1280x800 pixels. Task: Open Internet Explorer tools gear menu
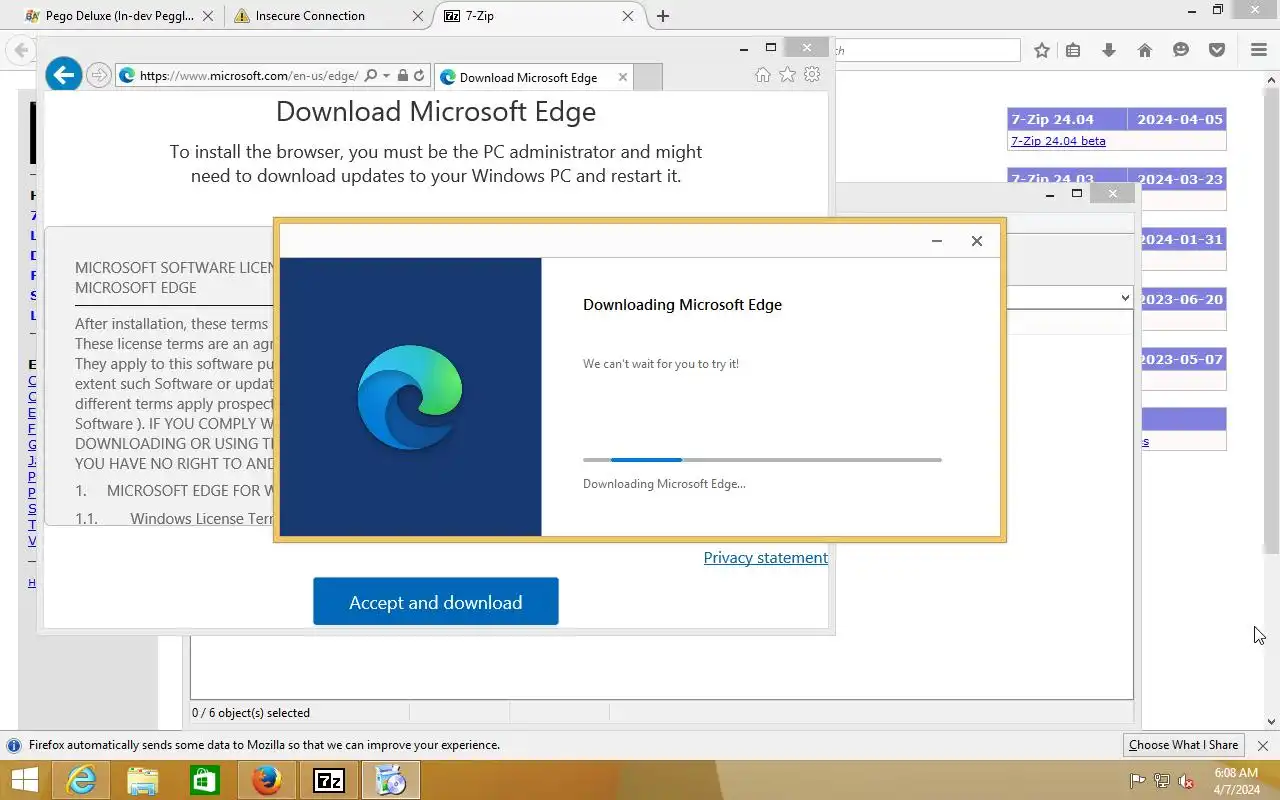[812, 75]
